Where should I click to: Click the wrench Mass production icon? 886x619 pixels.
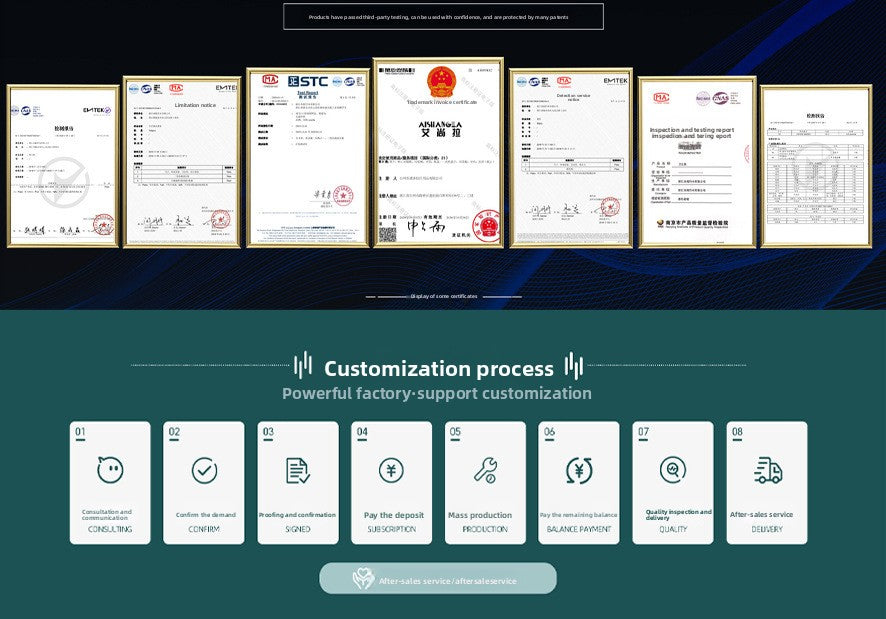485,470
